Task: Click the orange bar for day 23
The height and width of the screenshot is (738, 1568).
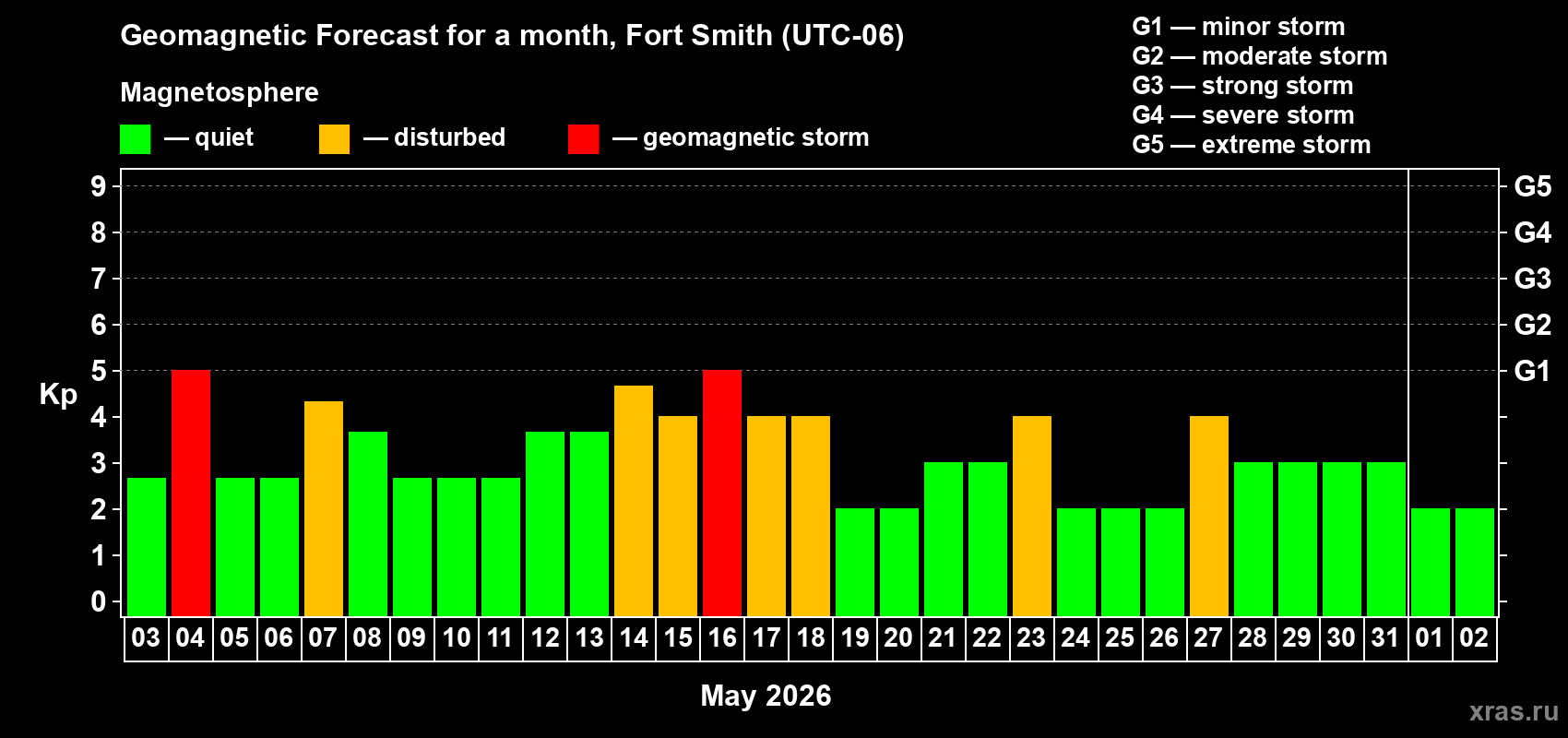Action: tap(1032, 517)
